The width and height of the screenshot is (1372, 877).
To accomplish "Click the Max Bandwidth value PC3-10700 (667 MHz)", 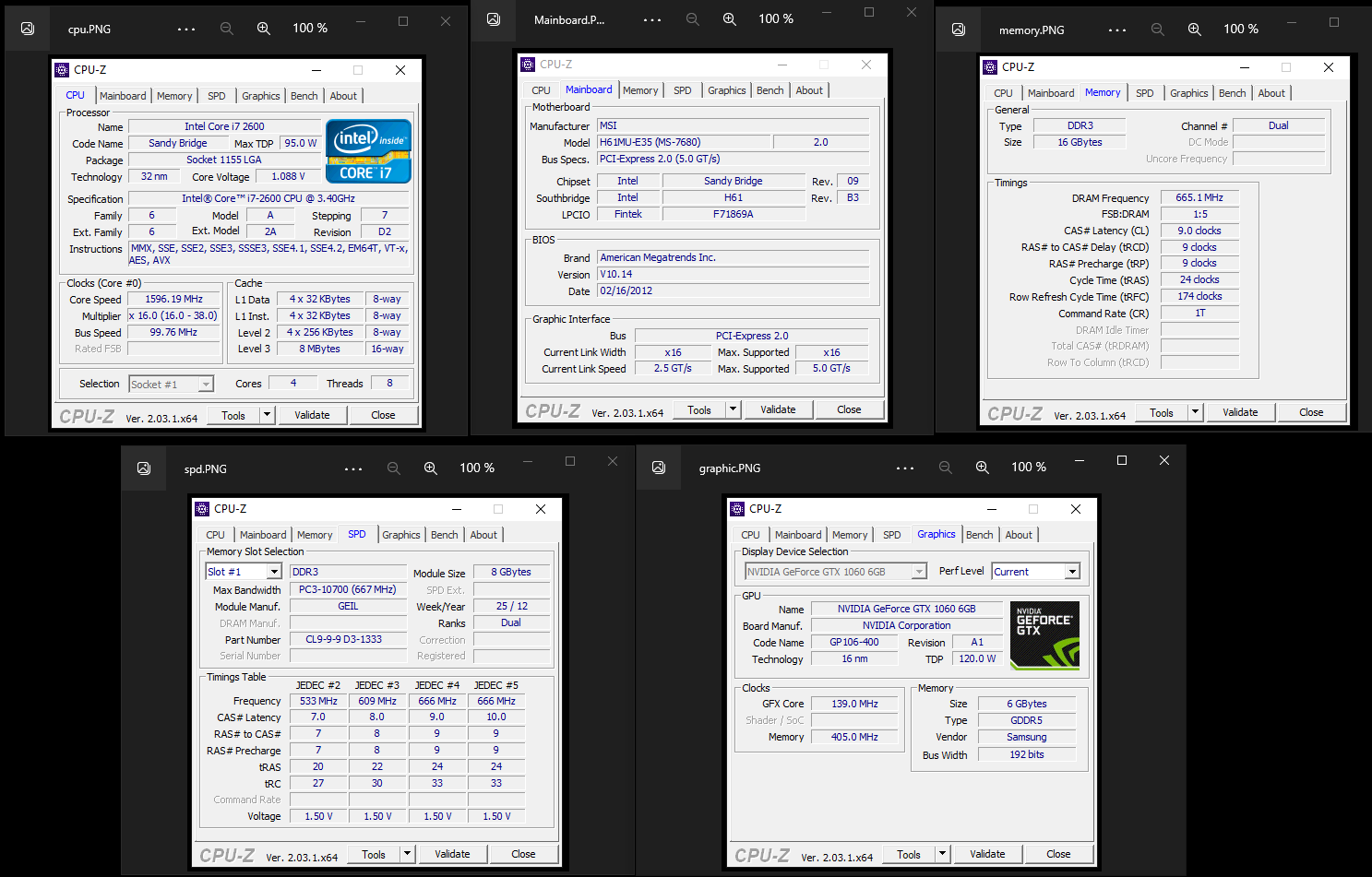I will (348, 589).
